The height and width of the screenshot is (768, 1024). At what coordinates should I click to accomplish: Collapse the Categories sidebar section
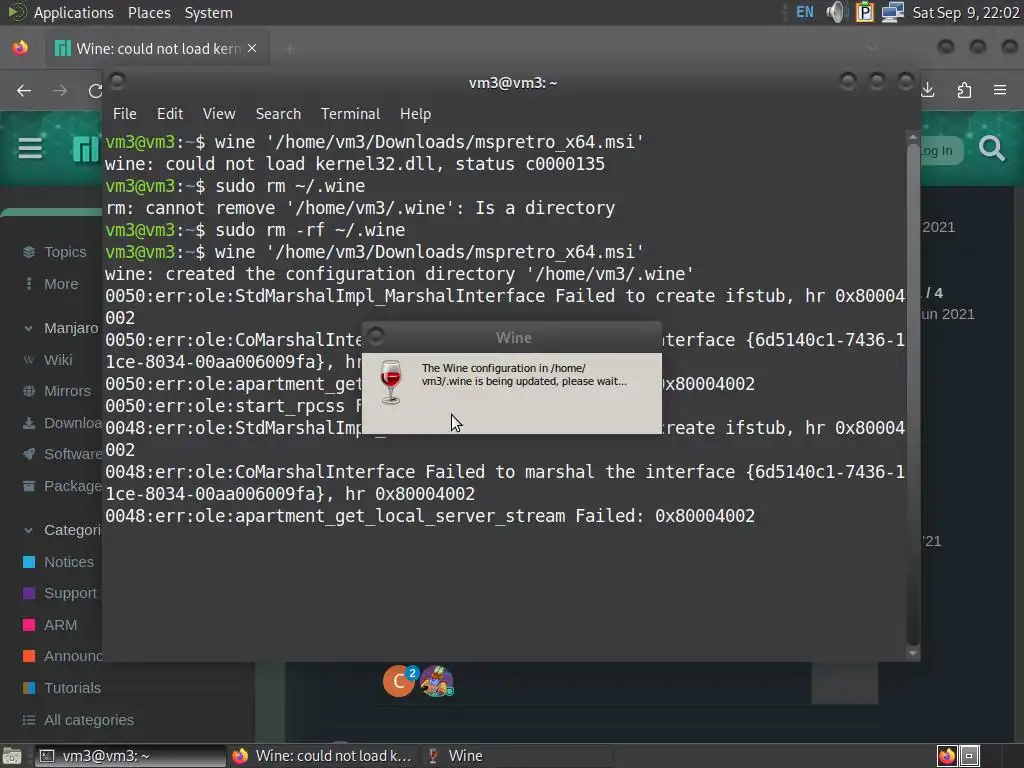pyautogui.click(x=61, y=530)
